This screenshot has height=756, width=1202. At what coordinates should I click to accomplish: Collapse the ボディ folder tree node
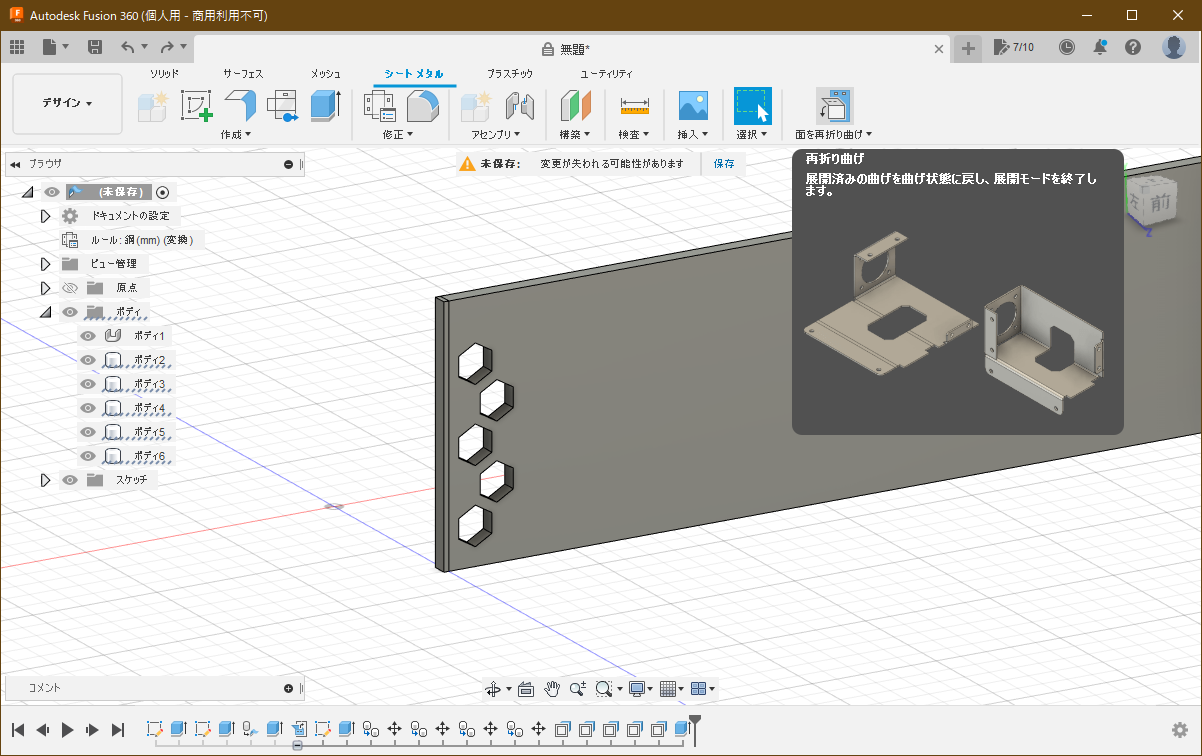45,312
